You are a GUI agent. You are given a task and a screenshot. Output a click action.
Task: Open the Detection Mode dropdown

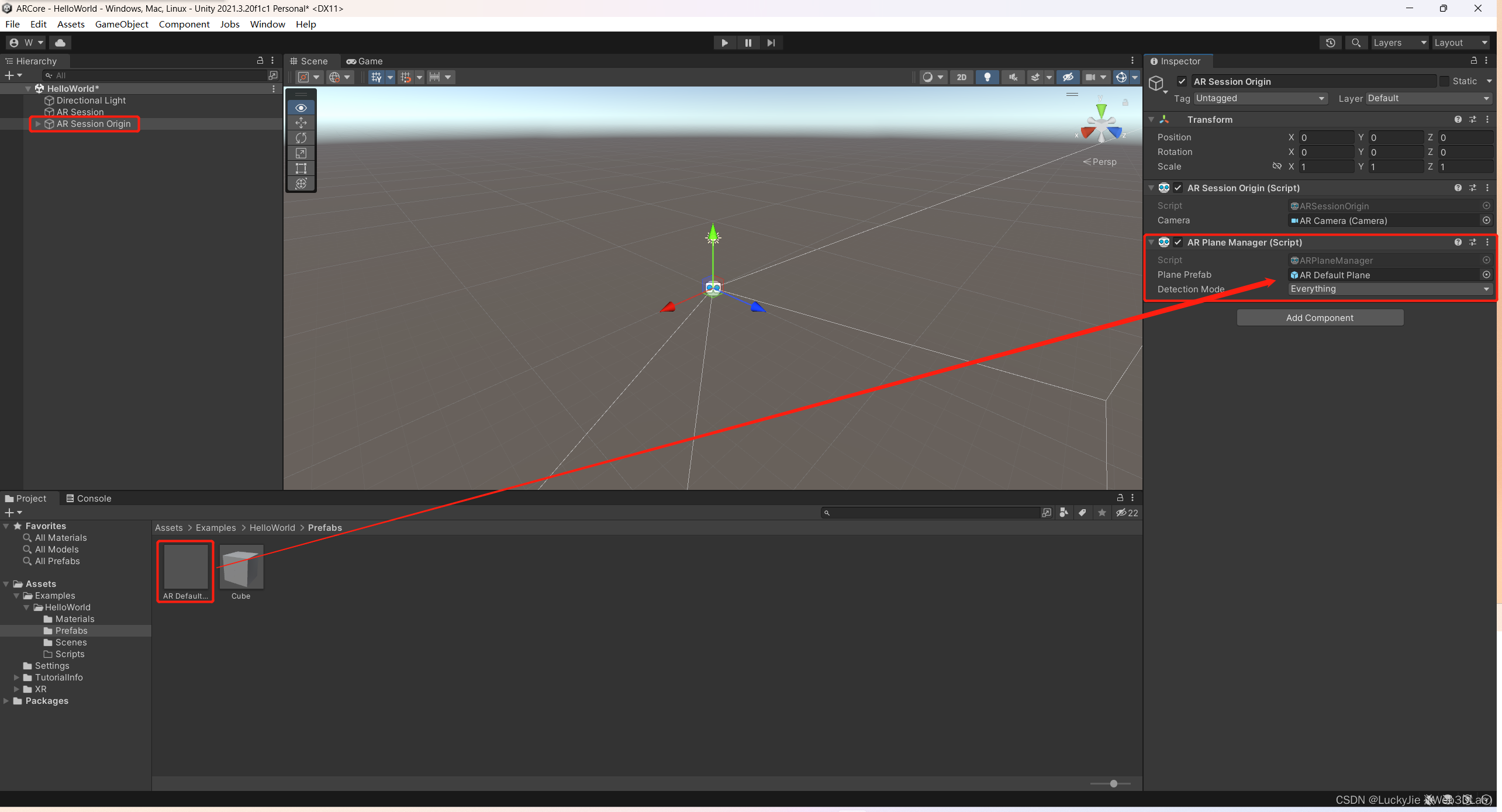(x=1389, y=289)
